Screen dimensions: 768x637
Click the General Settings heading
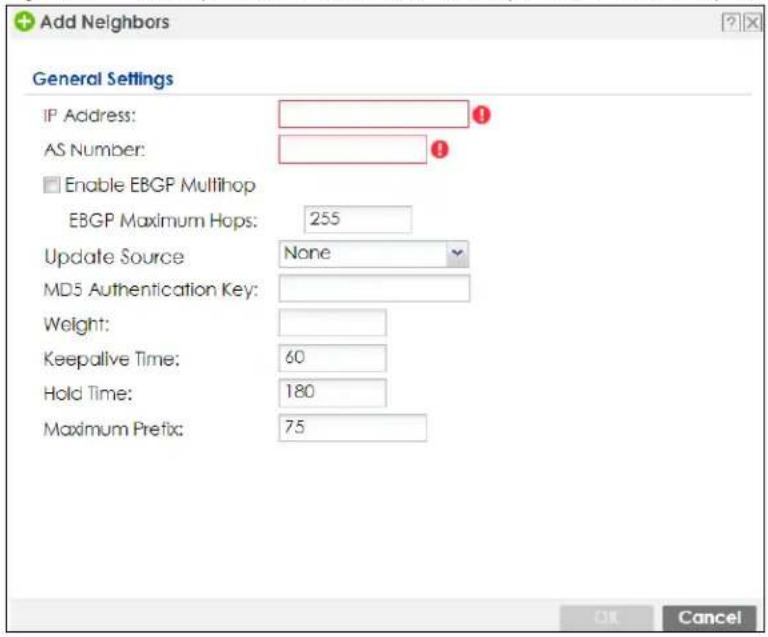tap(103, 79)
